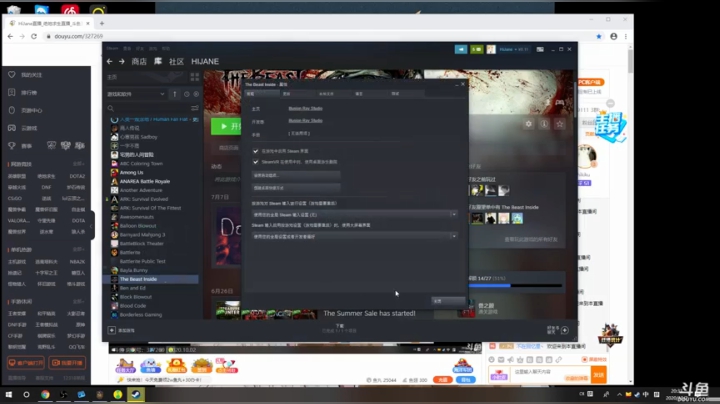Viewport: 720px width, 404px height.
Task: Click add a game plus icon
Action: 112,330
